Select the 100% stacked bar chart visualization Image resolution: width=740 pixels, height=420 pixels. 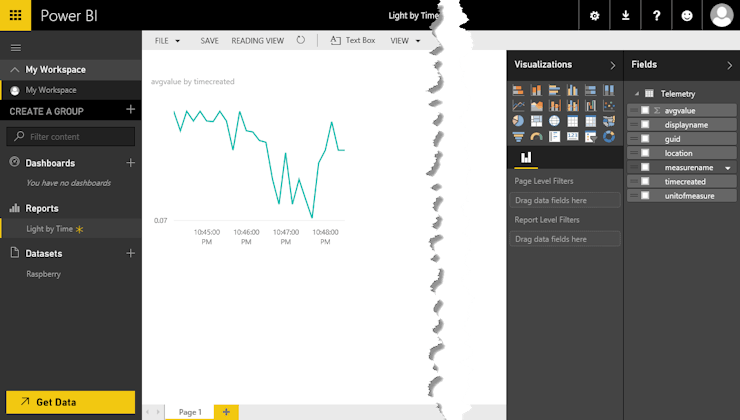click(x=590, y=90)
